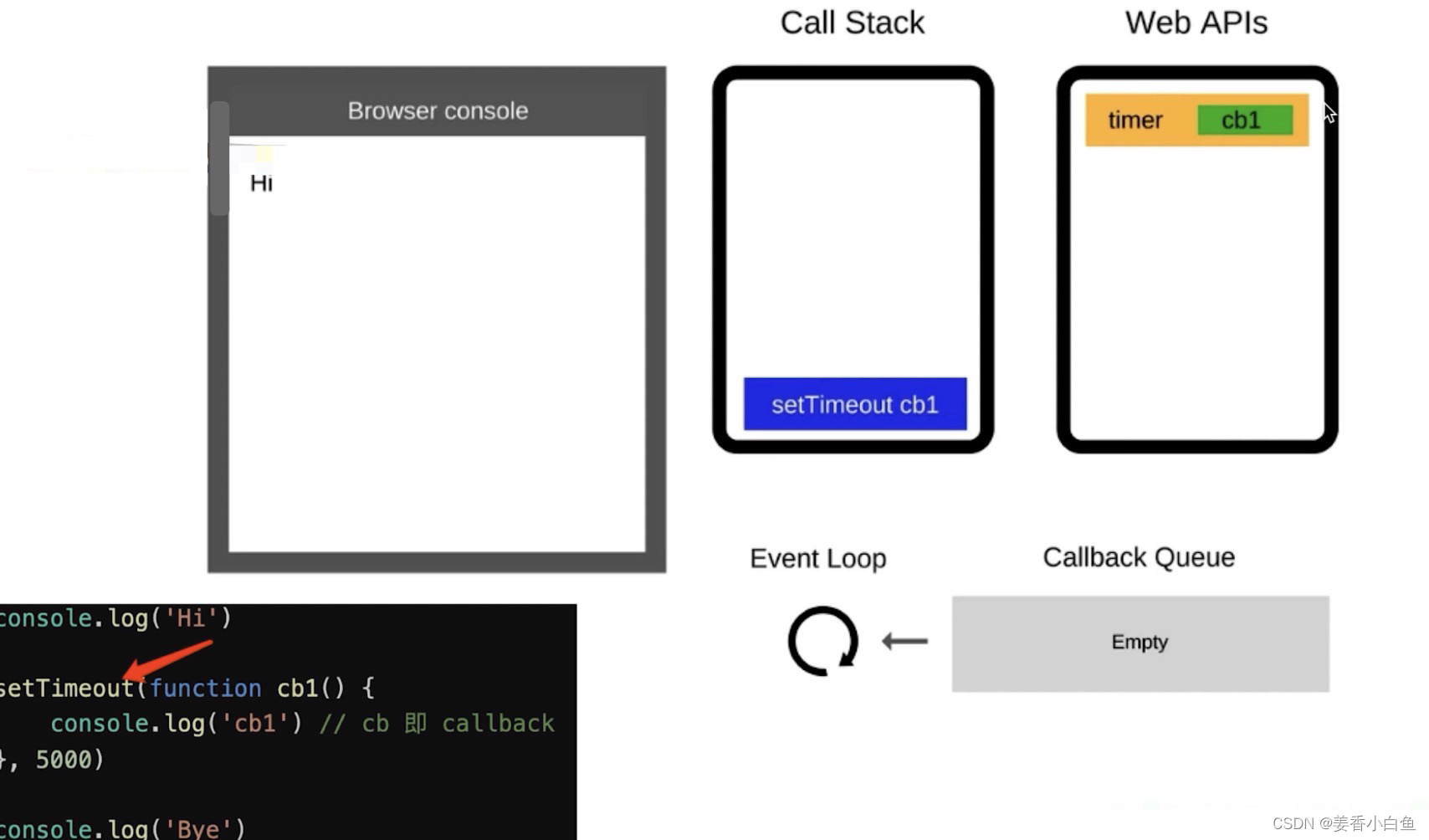
Task: Click the blue setTimeout cb1 block
Action: (x=855, y=404)
